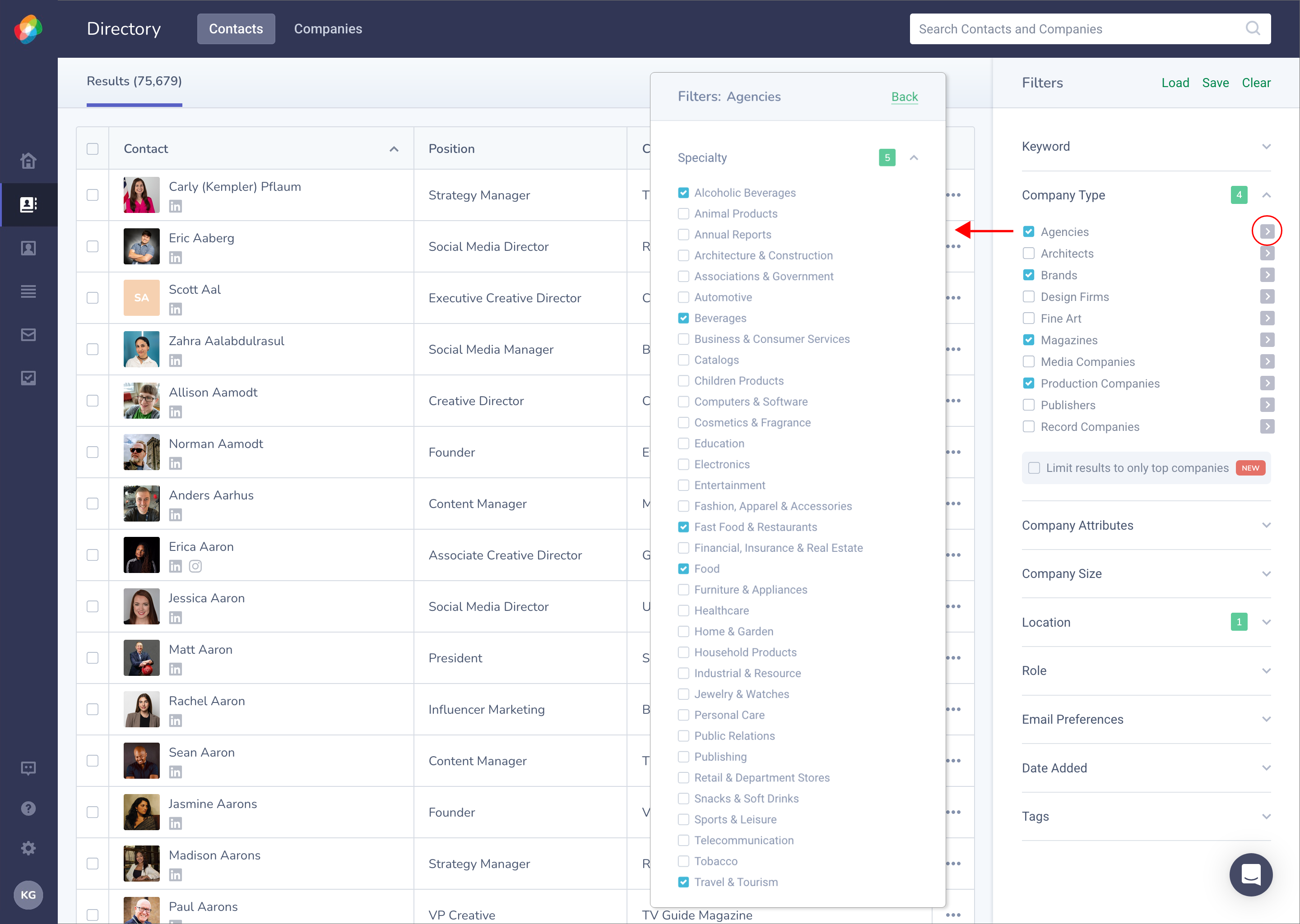The height and width of the screenshot is (924, 1300).
Task: Open Norman Aamodt's contact name
Action: coord(216,444)
